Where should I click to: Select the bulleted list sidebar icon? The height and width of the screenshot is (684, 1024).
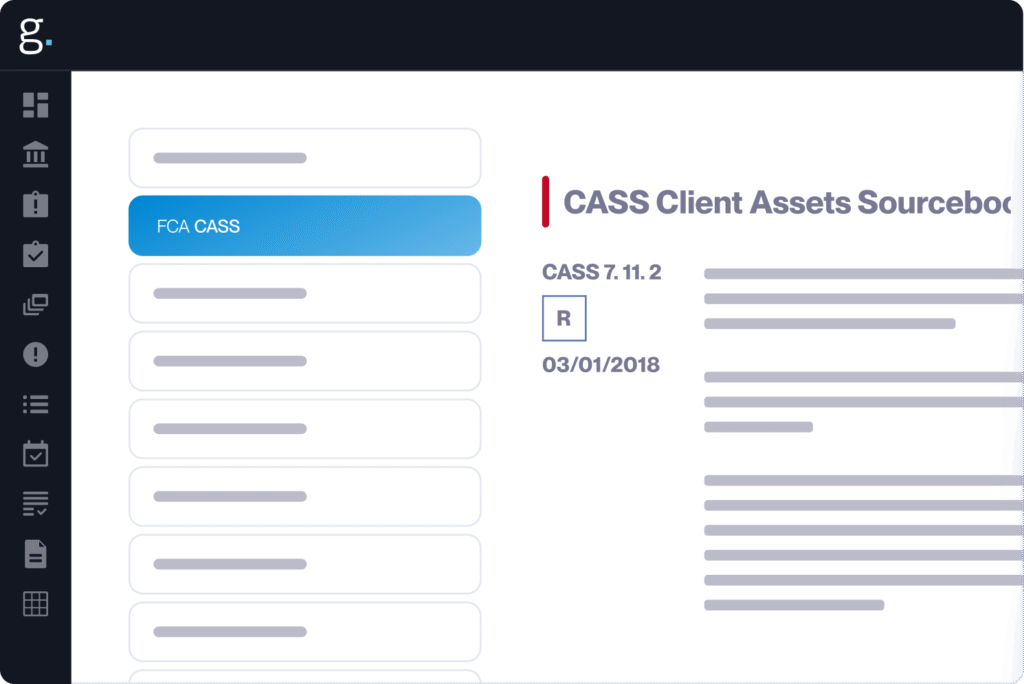(x=36, y=405)
